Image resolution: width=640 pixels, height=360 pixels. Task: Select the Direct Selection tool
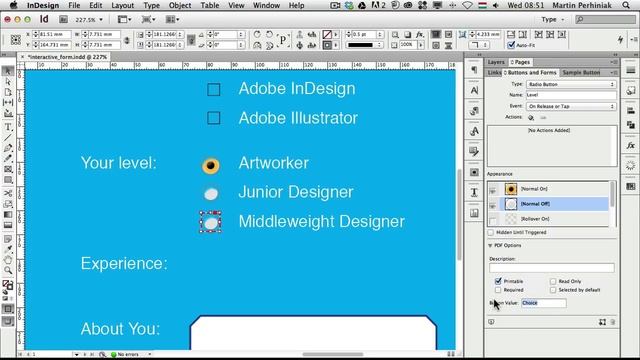pyautogui.click(x=8, y=82)
